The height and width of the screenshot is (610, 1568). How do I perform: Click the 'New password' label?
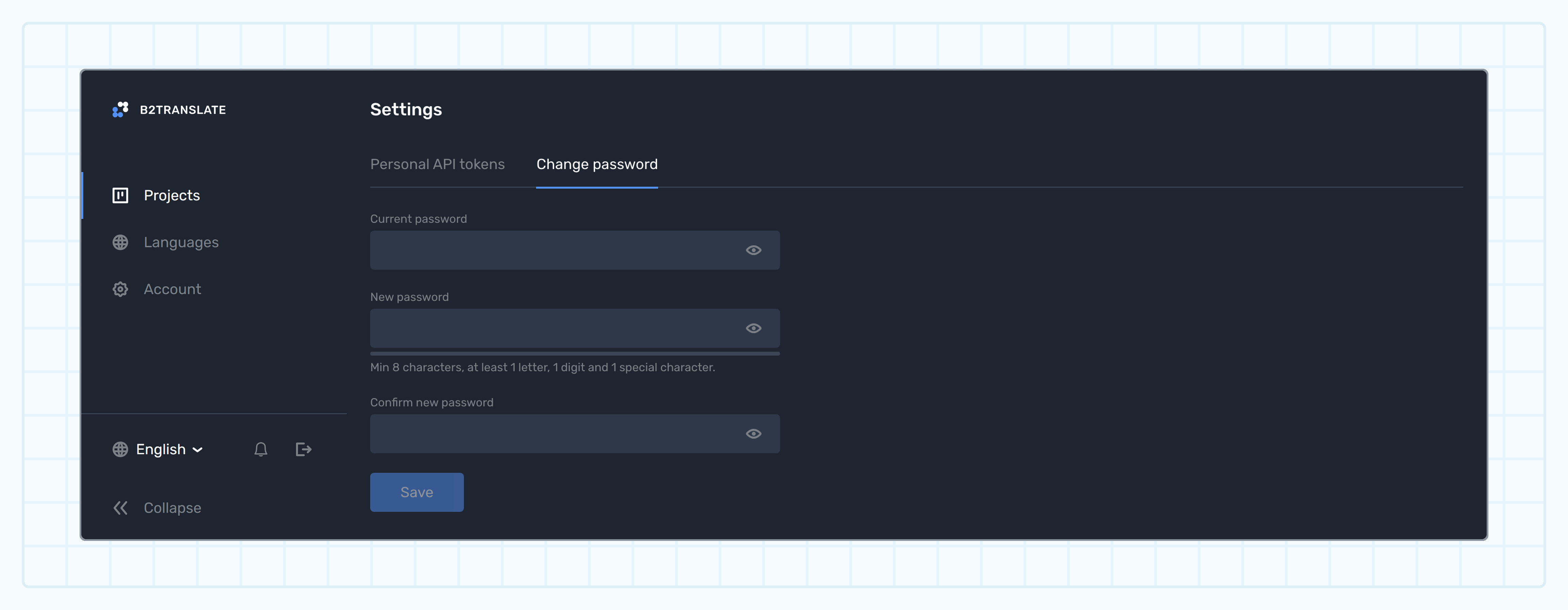point(409,297)
